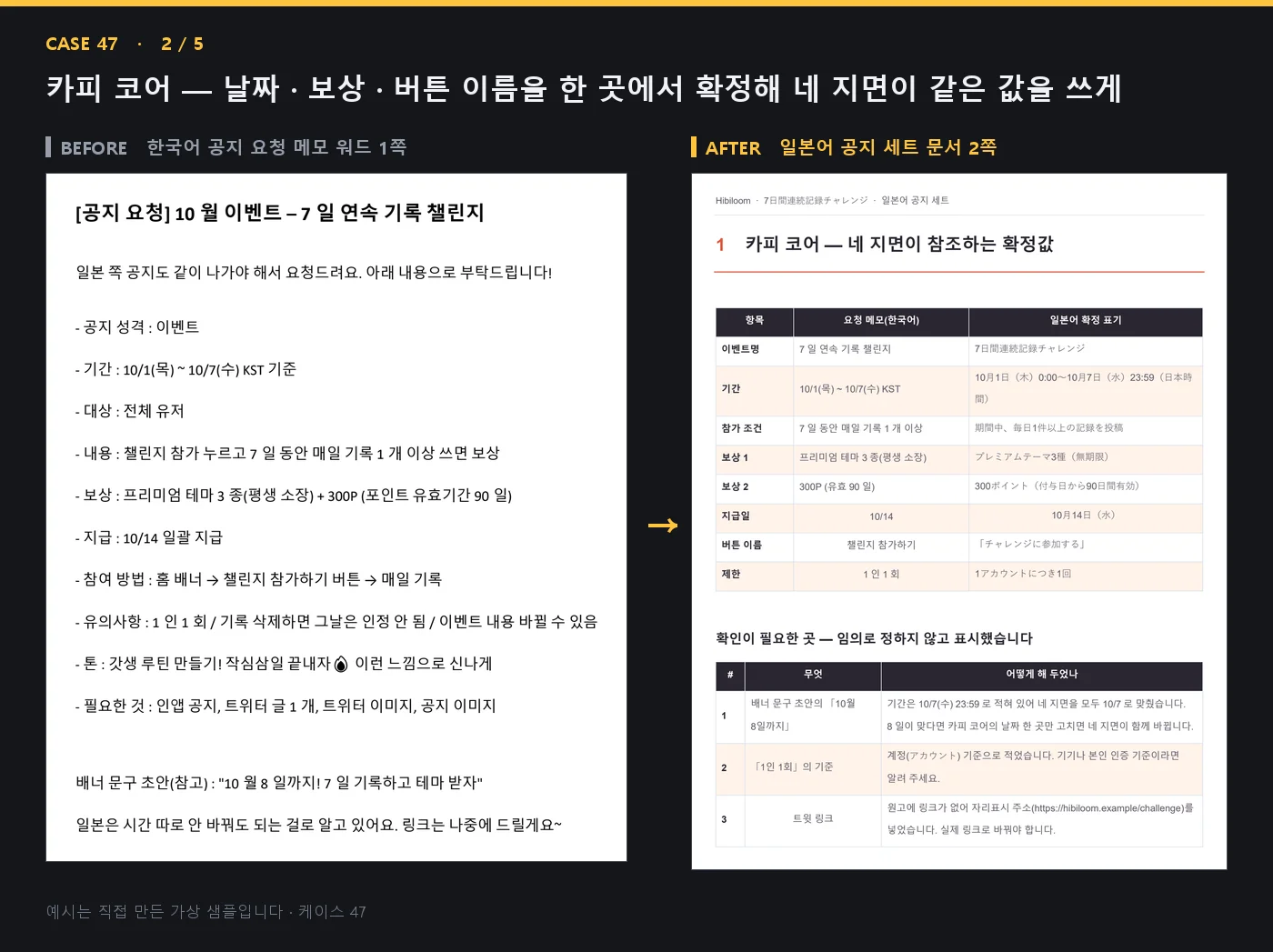Click the "어떻게 해 두었나" column header
This screenshot has width=1273, height=952.
[x=1041, y=674]
